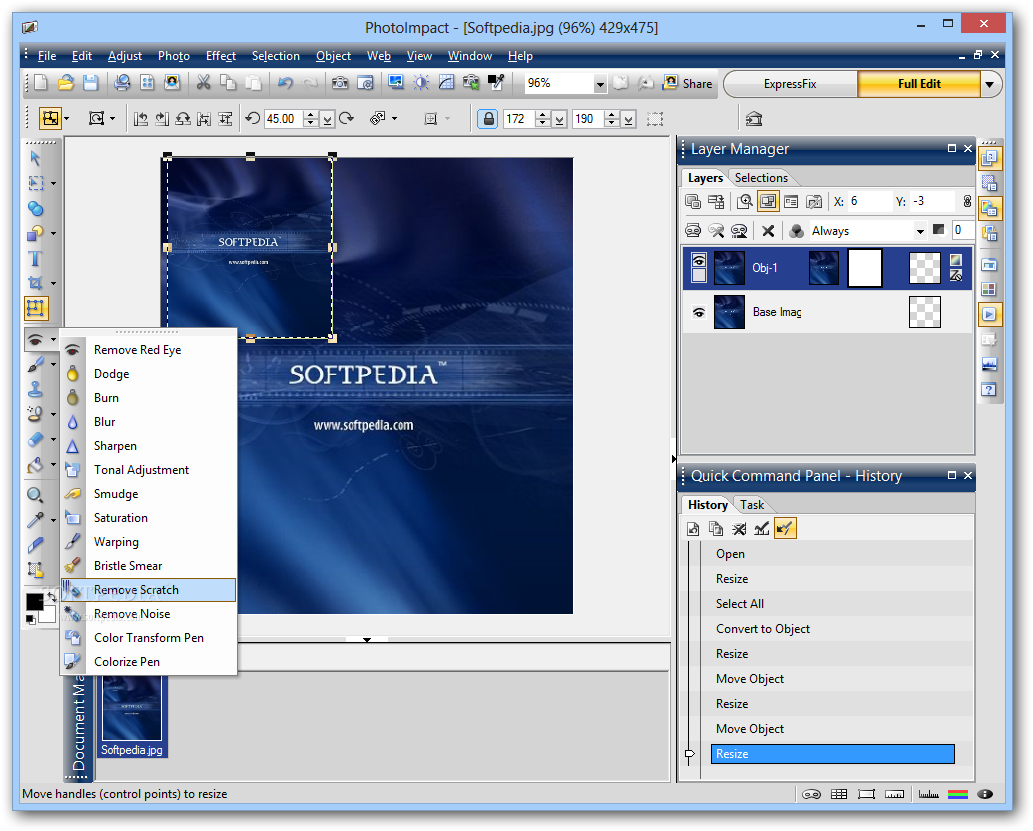Select the Text tool

36,258
